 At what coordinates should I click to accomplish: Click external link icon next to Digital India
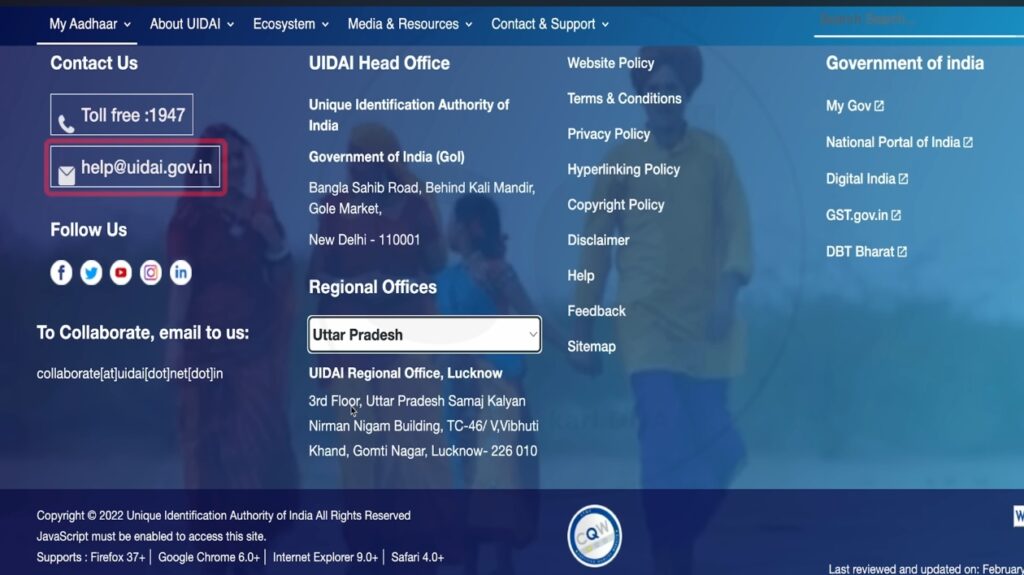[903, 179]
